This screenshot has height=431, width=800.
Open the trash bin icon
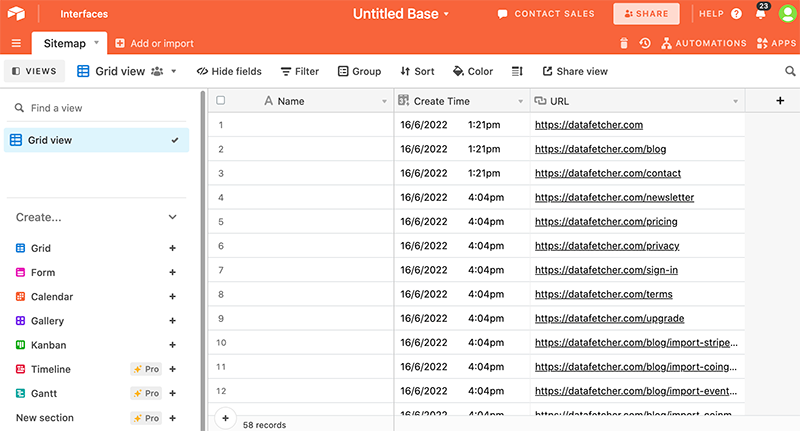point(623,43)
